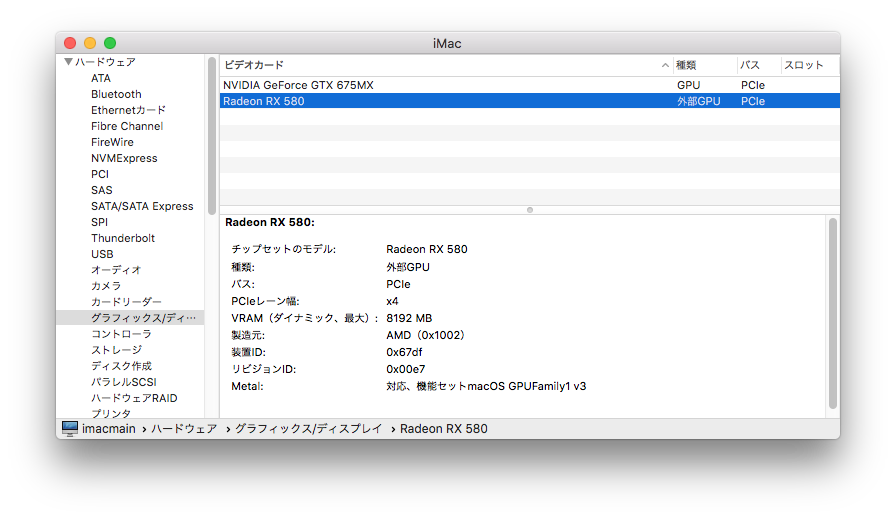896x519 pixels.
Task: Select the Radeon RX 580 table row
Action: coord(530,101)
